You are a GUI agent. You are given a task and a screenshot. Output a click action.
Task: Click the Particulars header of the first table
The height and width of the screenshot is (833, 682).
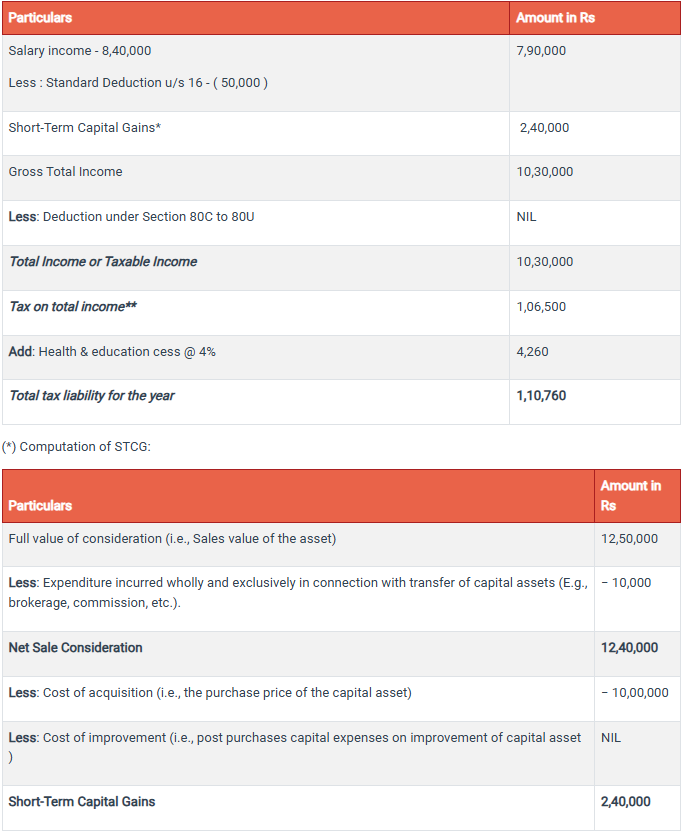coord(40,18)
